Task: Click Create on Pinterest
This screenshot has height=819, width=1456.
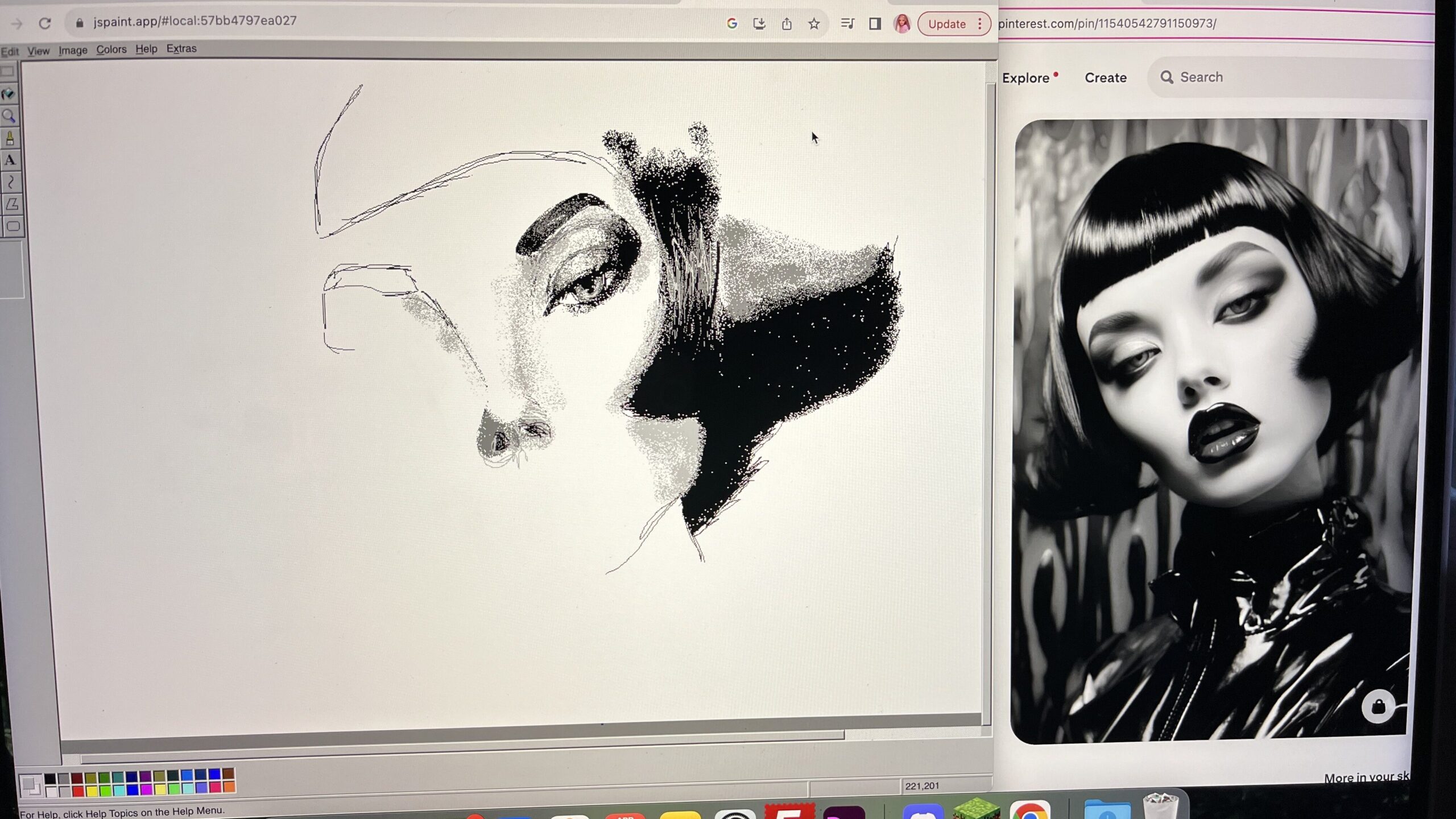Action: point(1105,78)
